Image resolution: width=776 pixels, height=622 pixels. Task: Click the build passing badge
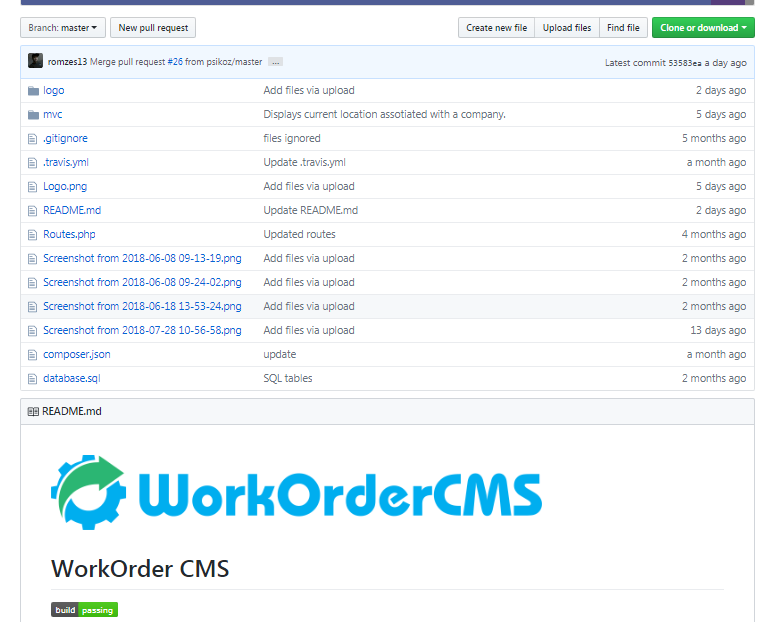coord(84,610)
